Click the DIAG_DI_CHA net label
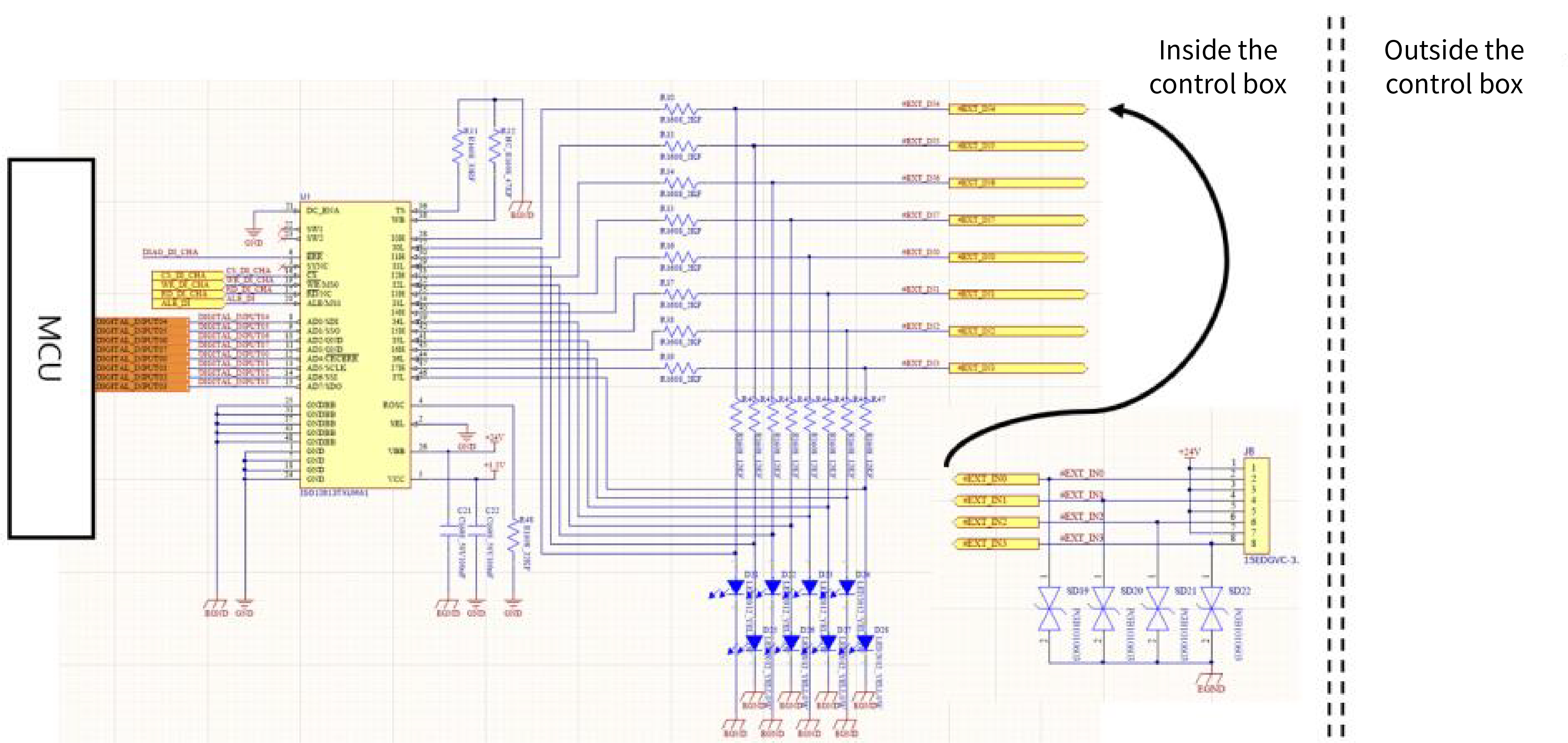Image resolution: width=1568 pixels, height=743 pixels. click(171, 252)
